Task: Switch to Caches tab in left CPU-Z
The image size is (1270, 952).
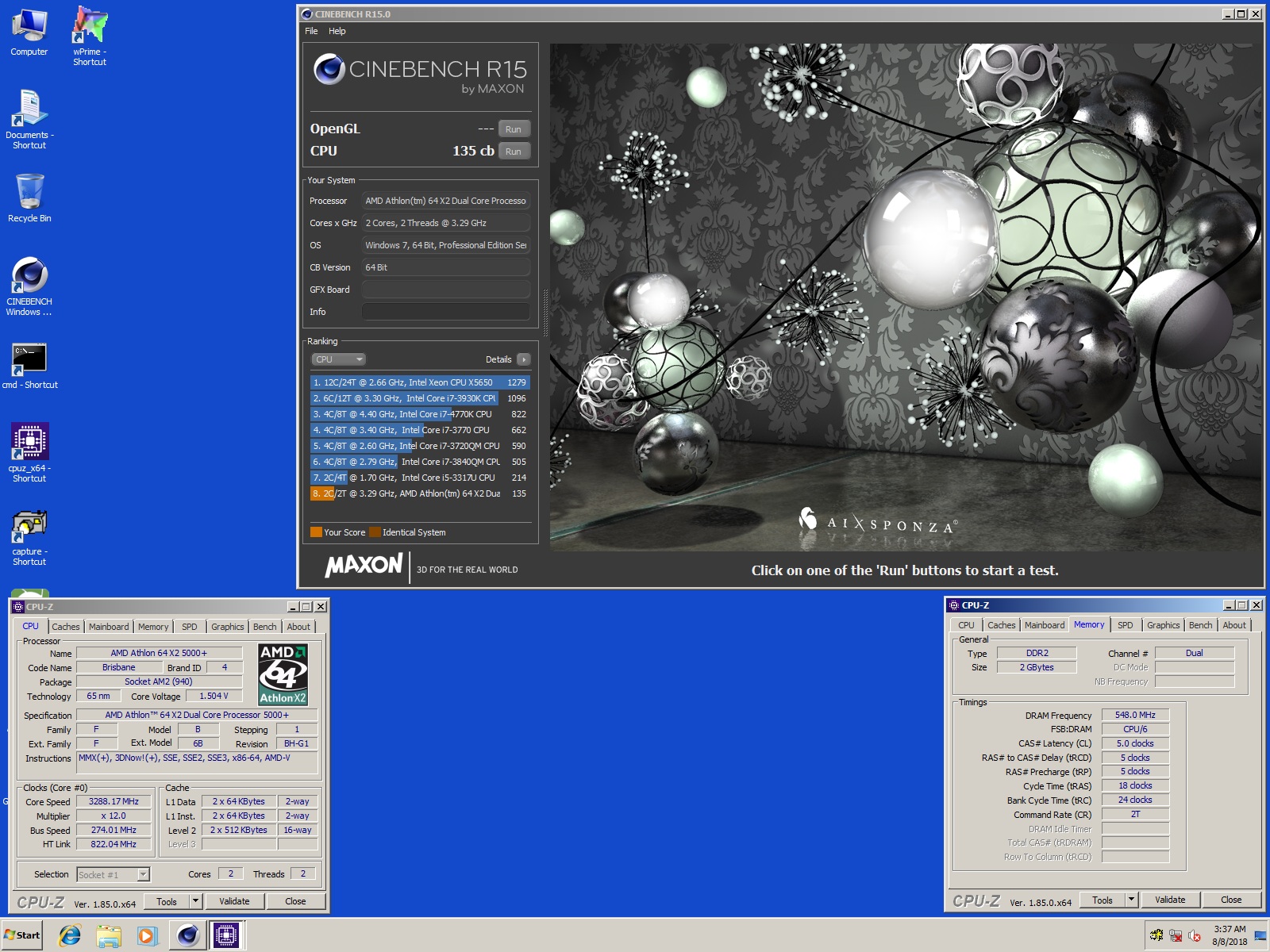Action: coord(66,627)
